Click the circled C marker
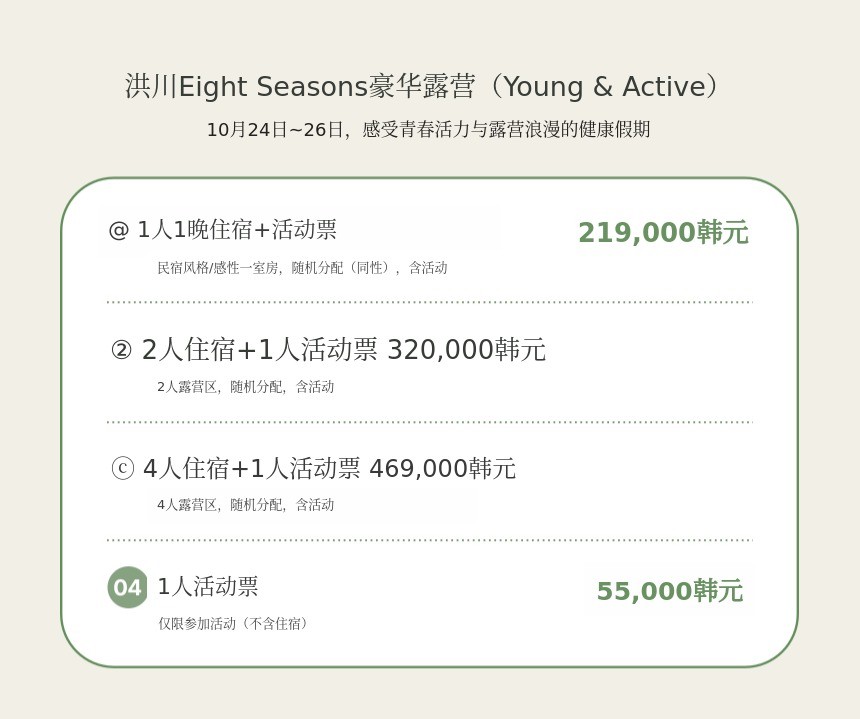Screen dimensions: 860x719 coord(122,468)
